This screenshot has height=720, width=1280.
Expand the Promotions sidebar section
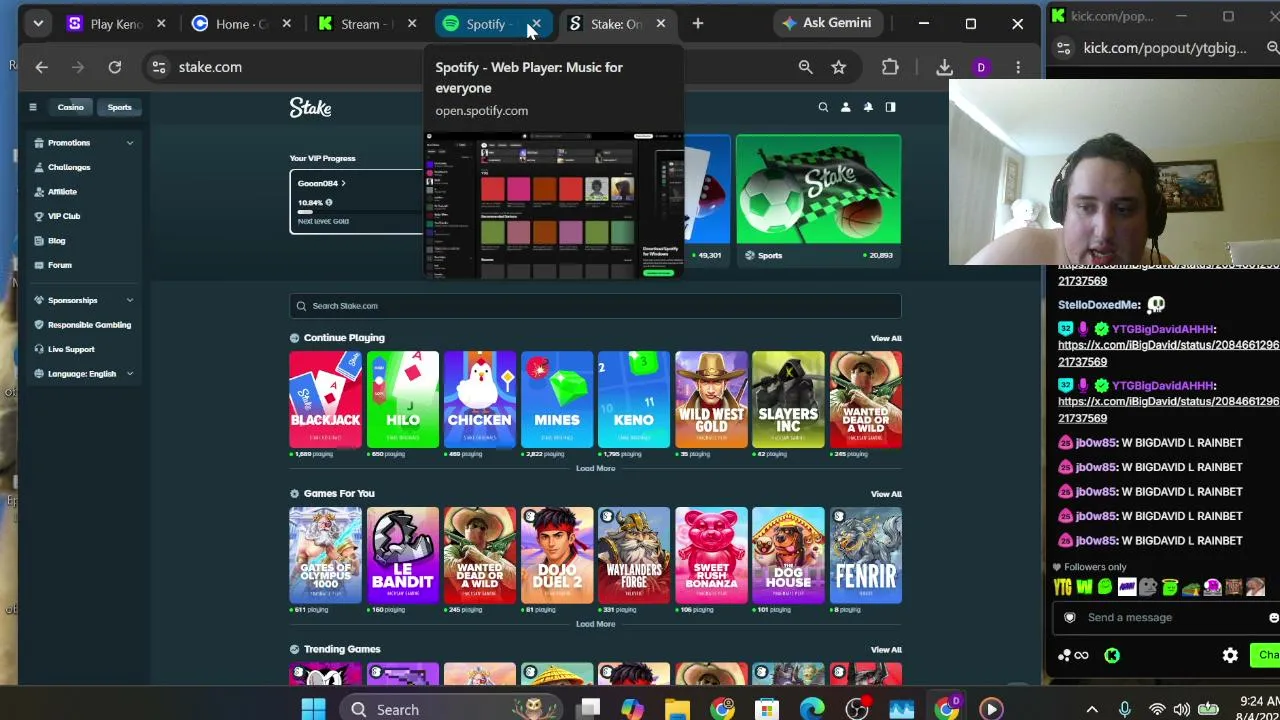[x=84, y=143]
